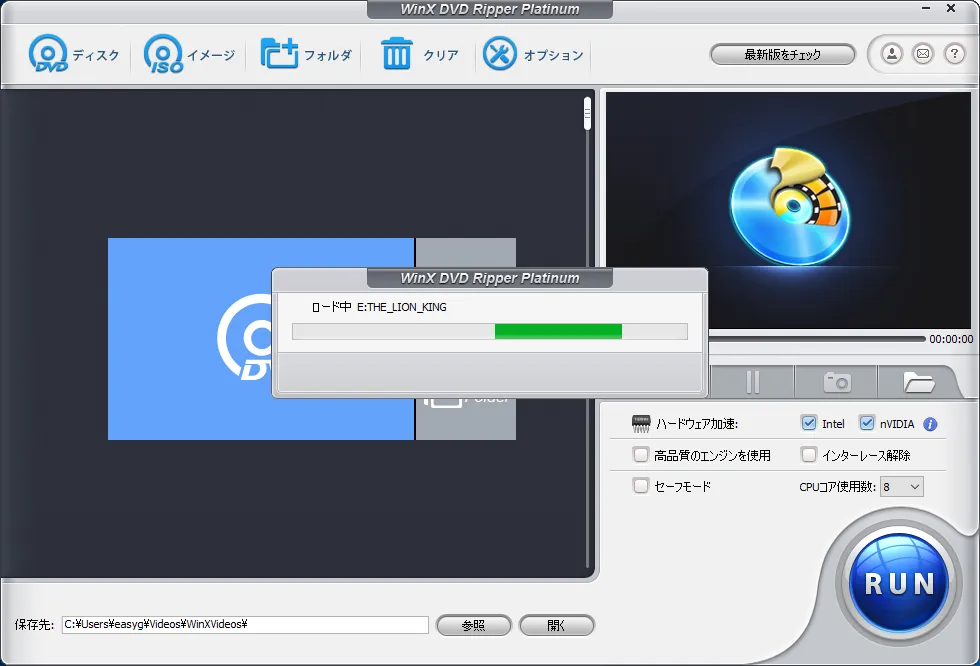
Task: Click the 保存先 path field
Action: (x=245, y=624)
